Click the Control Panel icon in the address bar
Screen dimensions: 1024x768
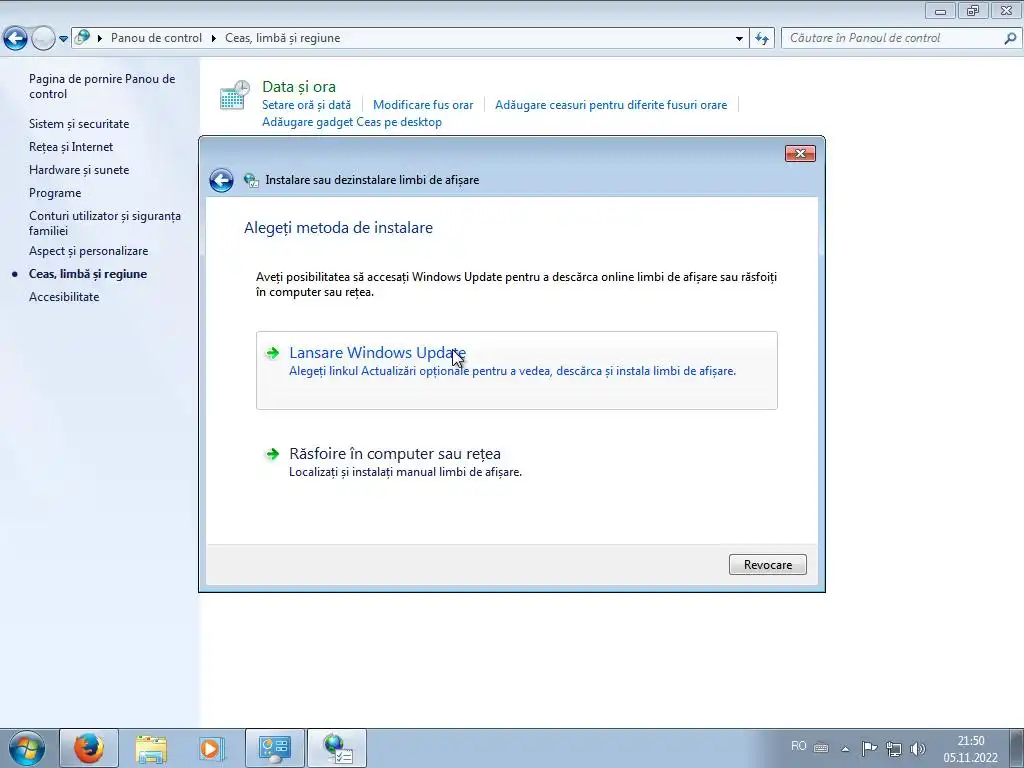[82, 38]
